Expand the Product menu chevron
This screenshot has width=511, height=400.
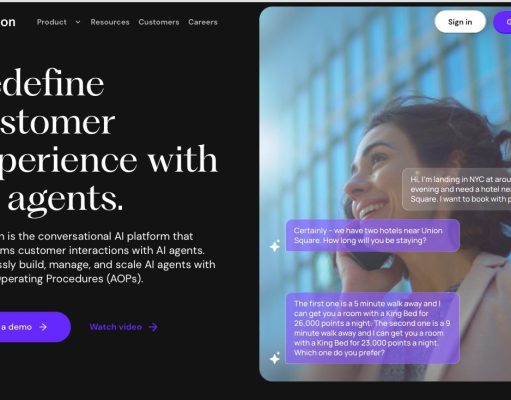pyautogui.click(x=78, y=22)
